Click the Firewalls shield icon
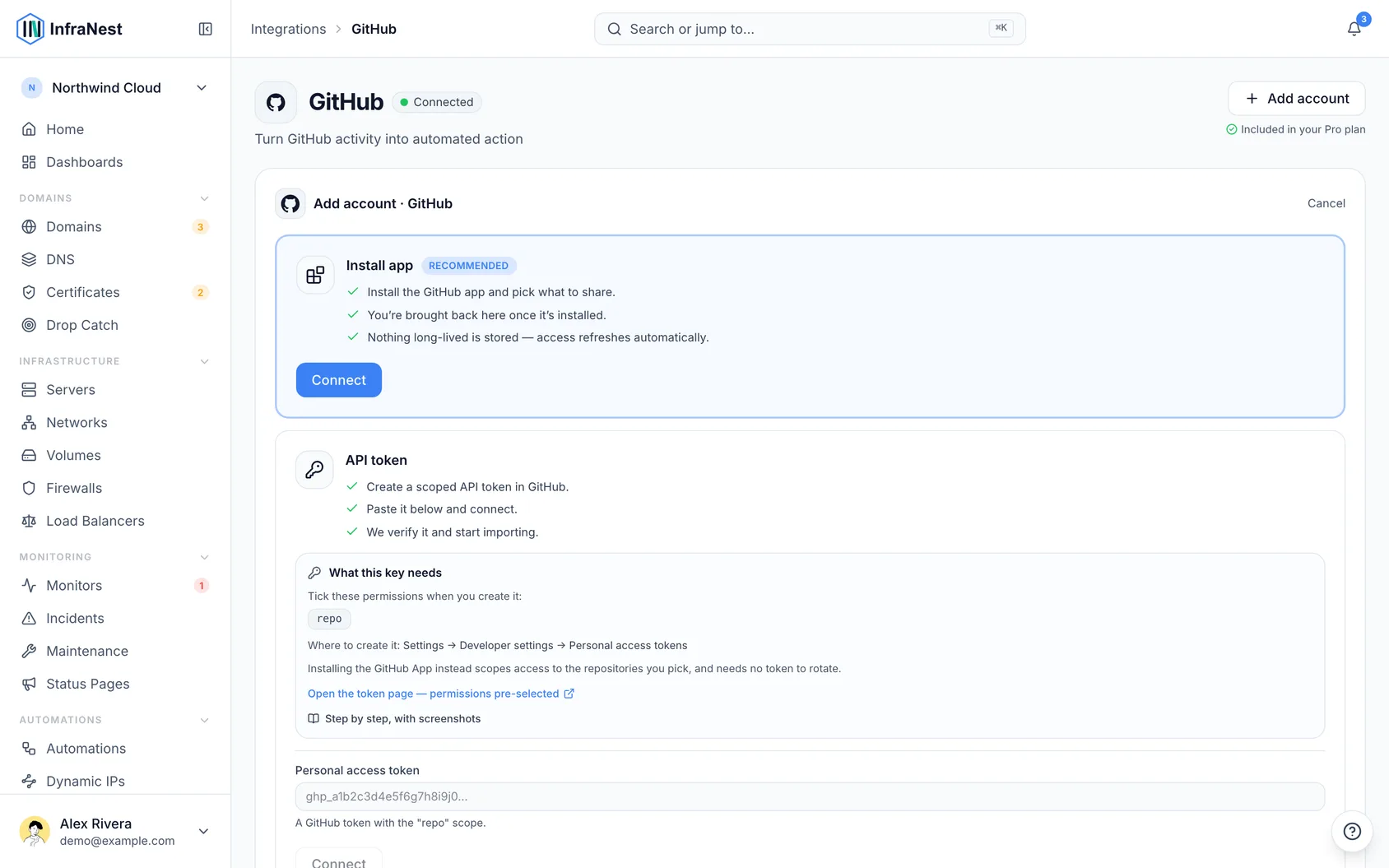The height and width of the screenshot is (868, 1389). pyautogui.click(x=29, y=488)
